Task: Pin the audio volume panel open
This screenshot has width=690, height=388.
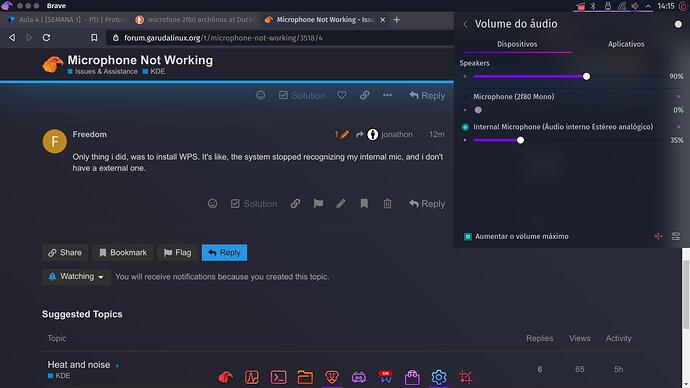Action: (678, 24)
